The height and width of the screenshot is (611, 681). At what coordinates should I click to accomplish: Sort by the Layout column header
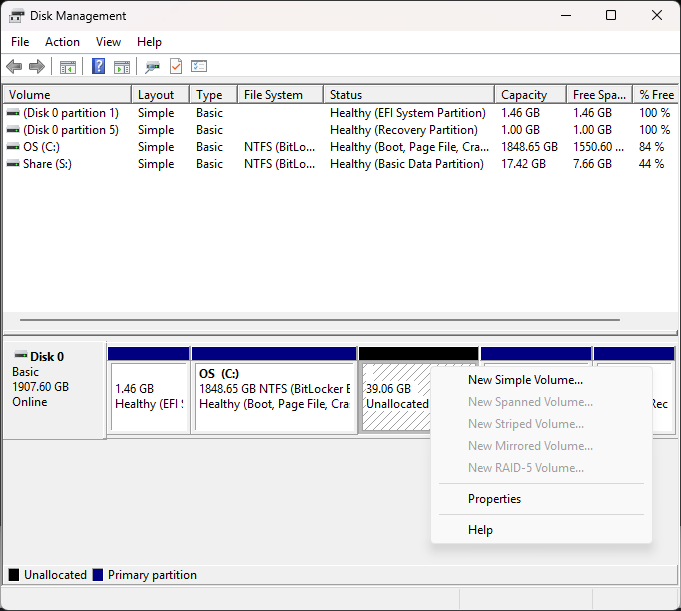[x=160, y=95]
